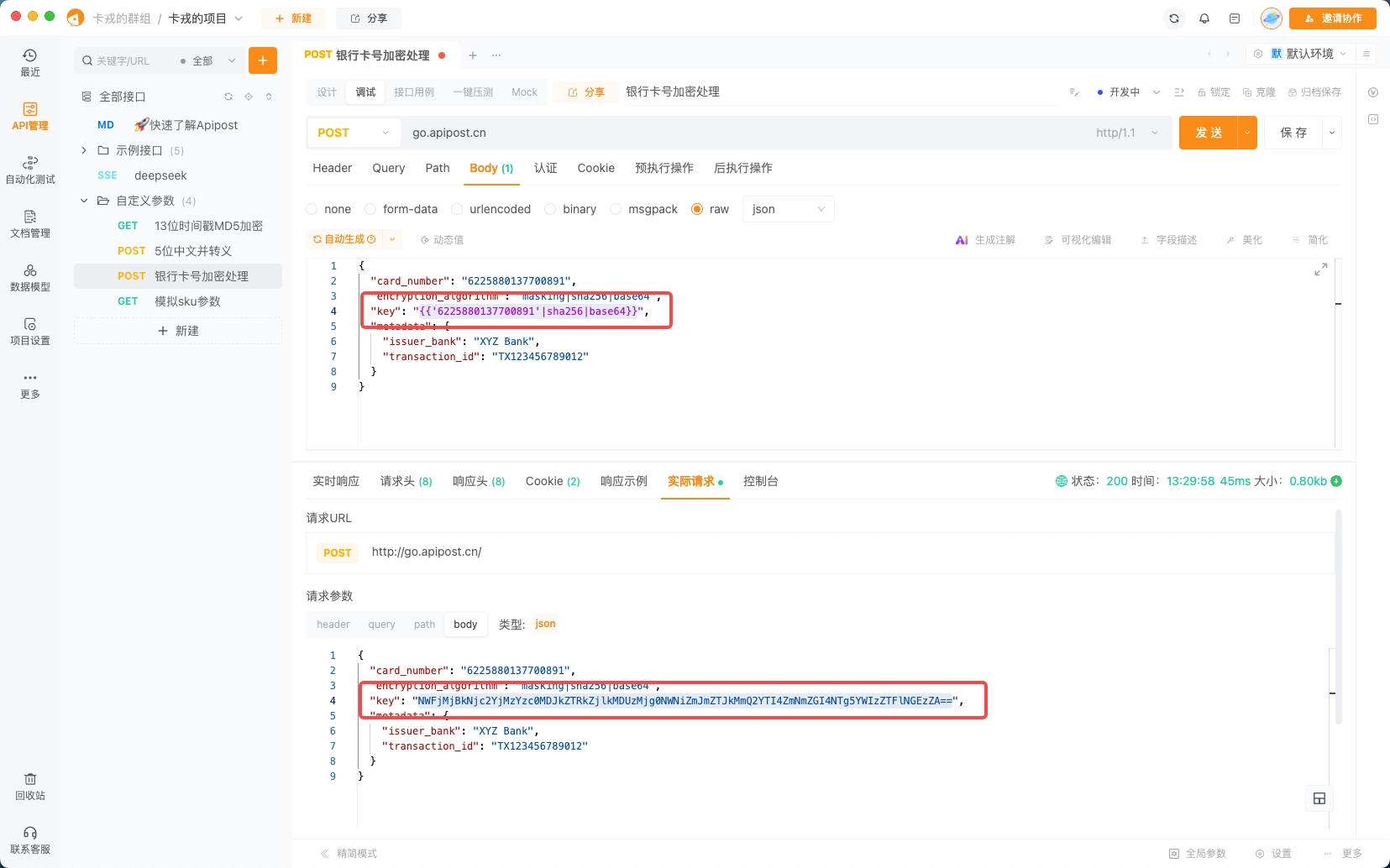
Task: Switch body type to binary
Action: (x=552, y=209)
